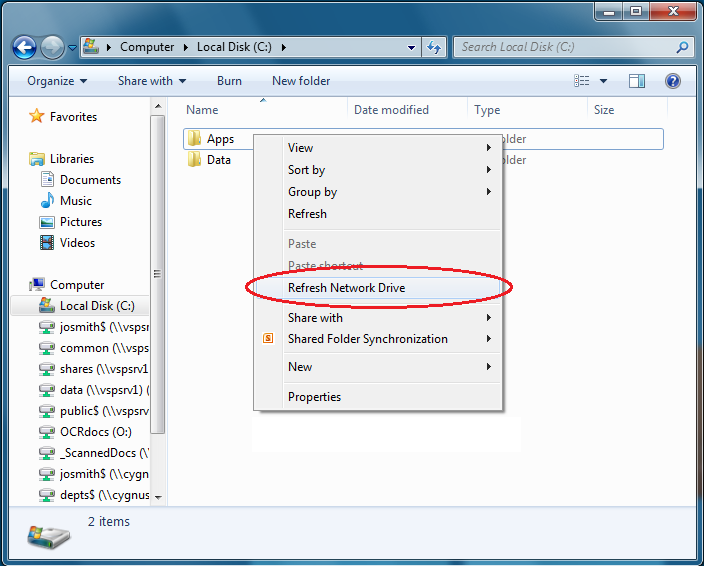The image size is (704, 566).
Task: Click the New folder button
Action: pyautogui.click(x=301, y=81)
